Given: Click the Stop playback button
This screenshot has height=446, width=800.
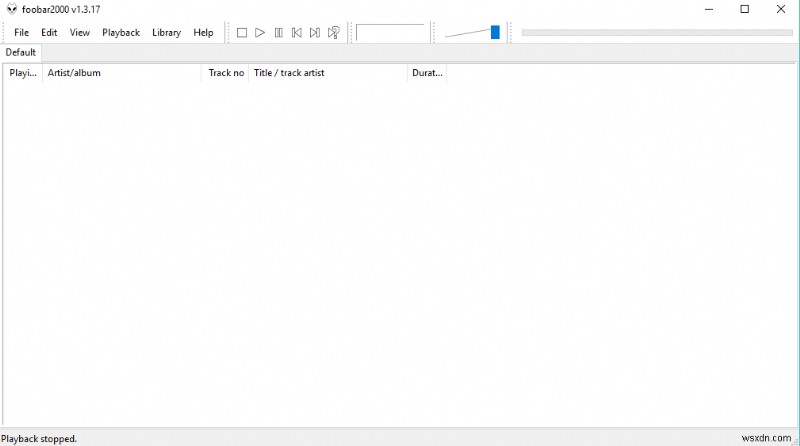Looking at the screenshot, I should click(242, 33).
